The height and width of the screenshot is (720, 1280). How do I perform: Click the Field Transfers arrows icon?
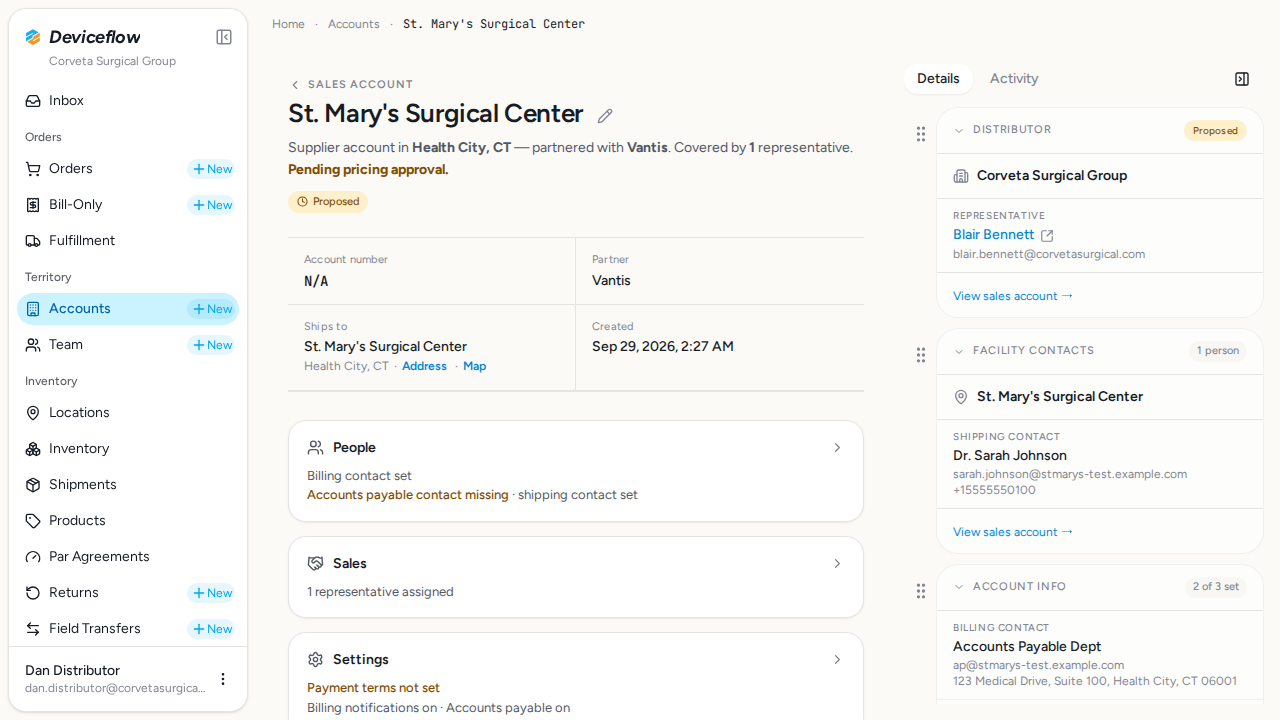click(33, 629)
